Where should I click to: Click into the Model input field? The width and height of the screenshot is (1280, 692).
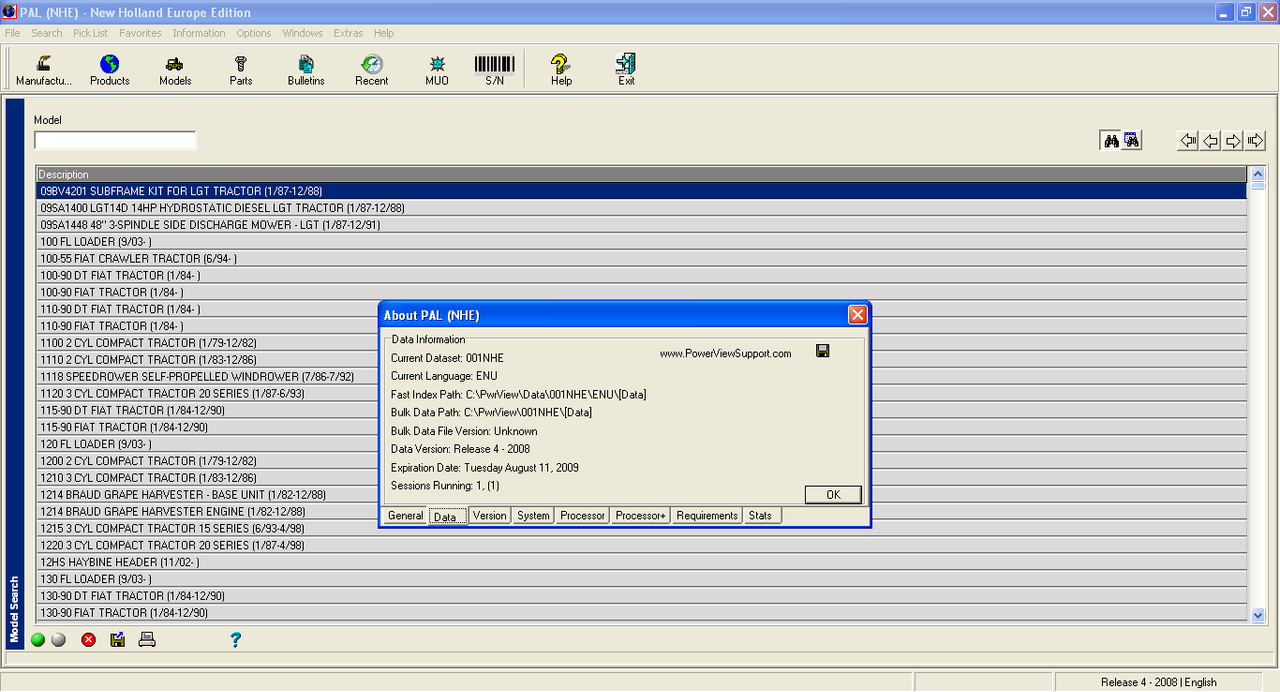coord(115,140)
